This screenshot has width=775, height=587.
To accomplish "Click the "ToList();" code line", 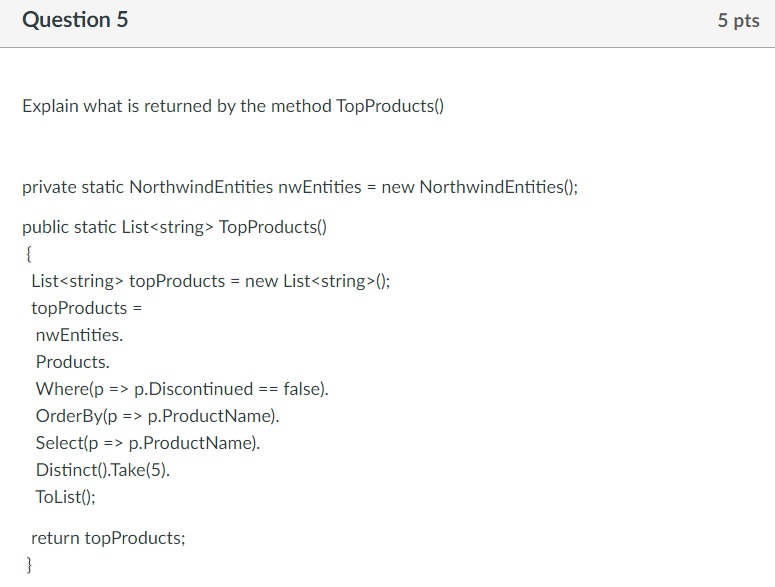I will coord(66,497).
